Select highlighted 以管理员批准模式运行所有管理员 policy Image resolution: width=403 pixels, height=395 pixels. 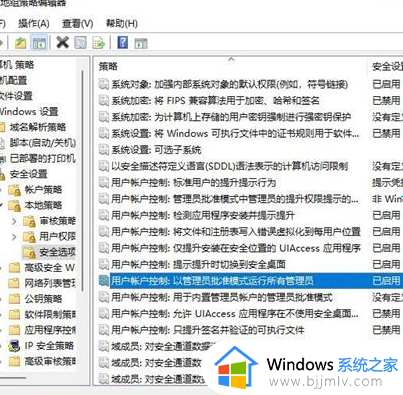tap(212, 281)
